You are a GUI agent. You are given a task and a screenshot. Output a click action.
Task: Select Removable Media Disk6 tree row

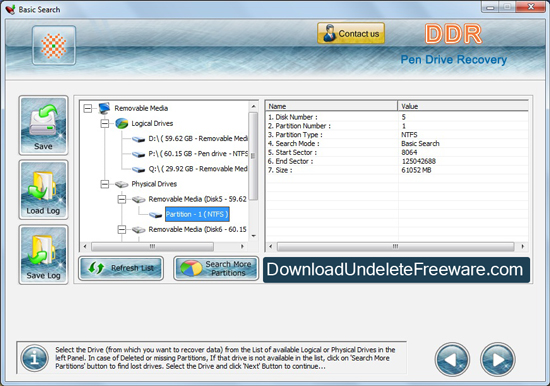[x=197, y=229]
